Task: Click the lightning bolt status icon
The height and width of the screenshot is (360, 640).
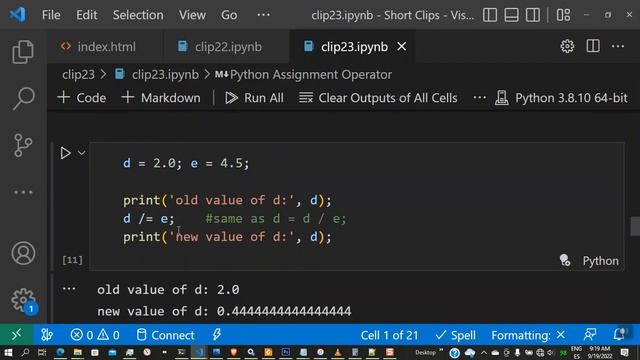Action: click(x=216, y=335)
